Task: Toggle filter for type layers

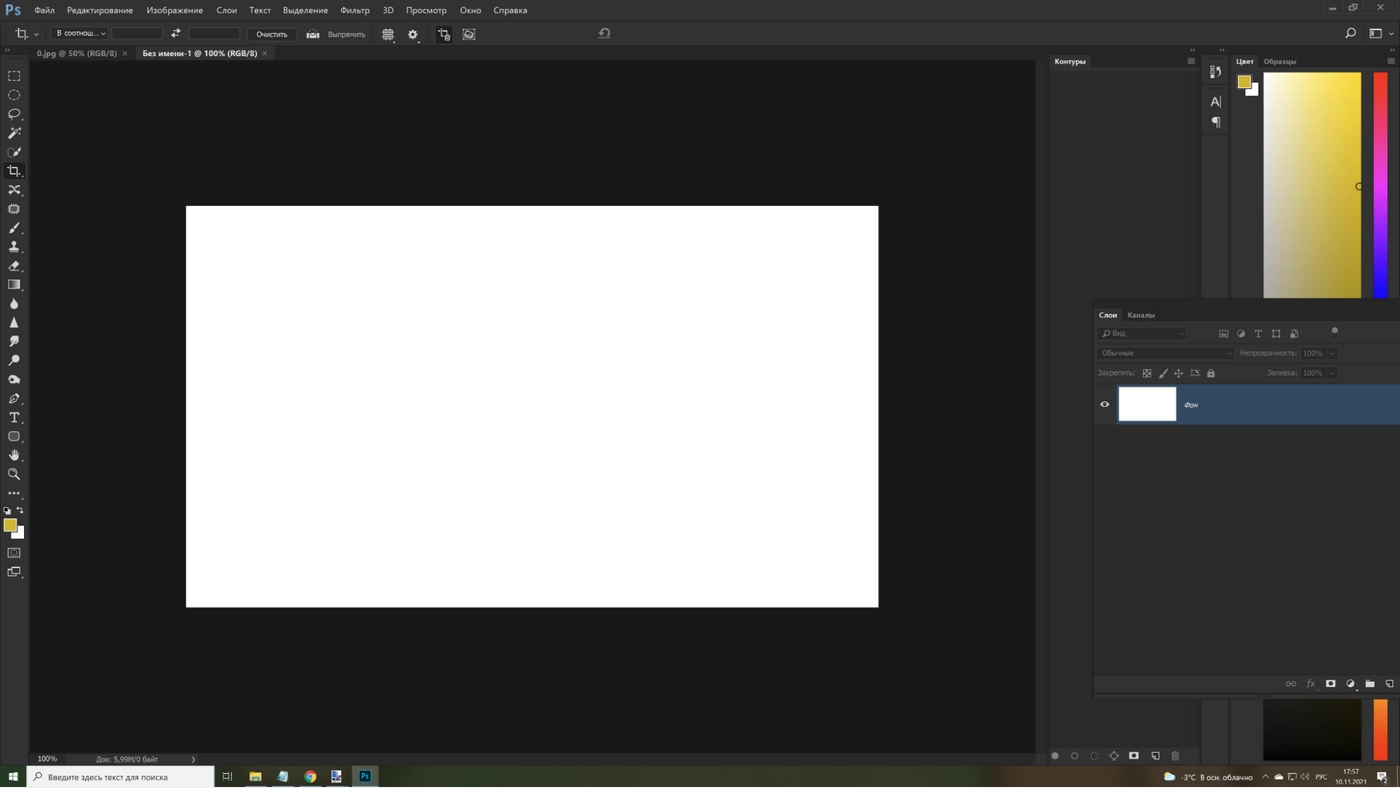Action: (x=1259, y=334)
